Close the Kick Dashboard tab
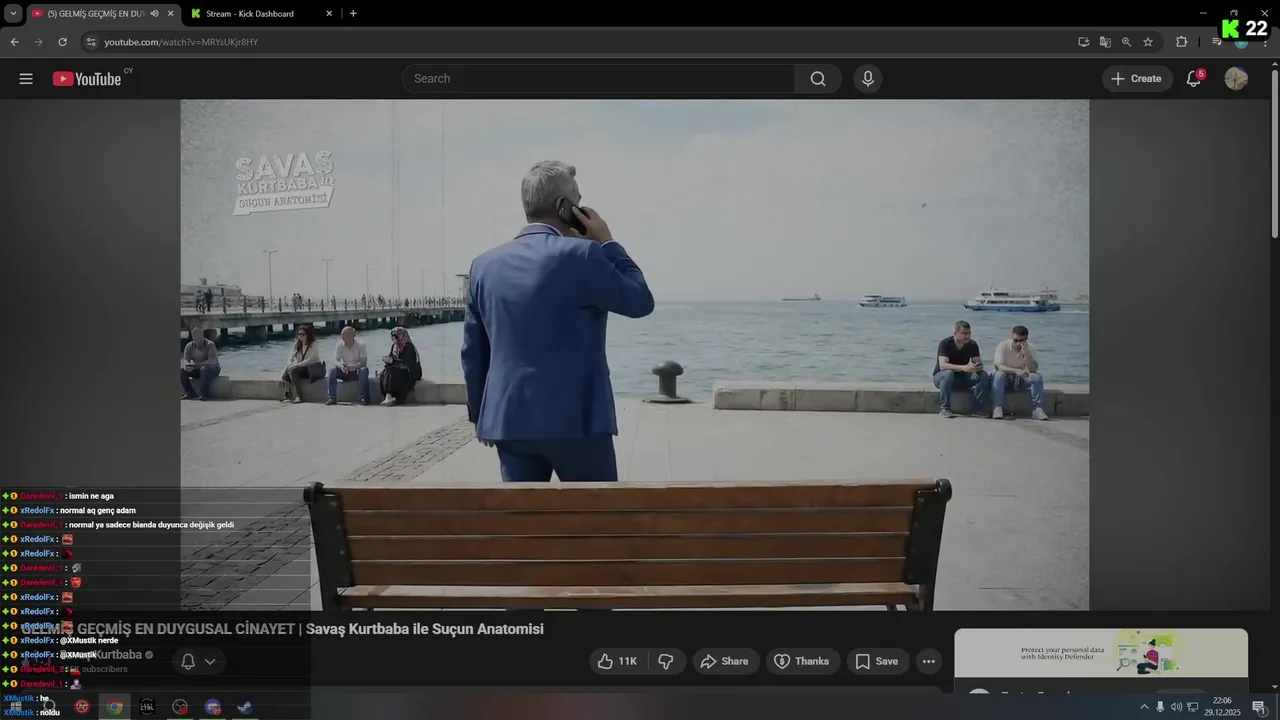This screenshot has height=720, width=1280. pyautogui.click(x=329, y=14)
